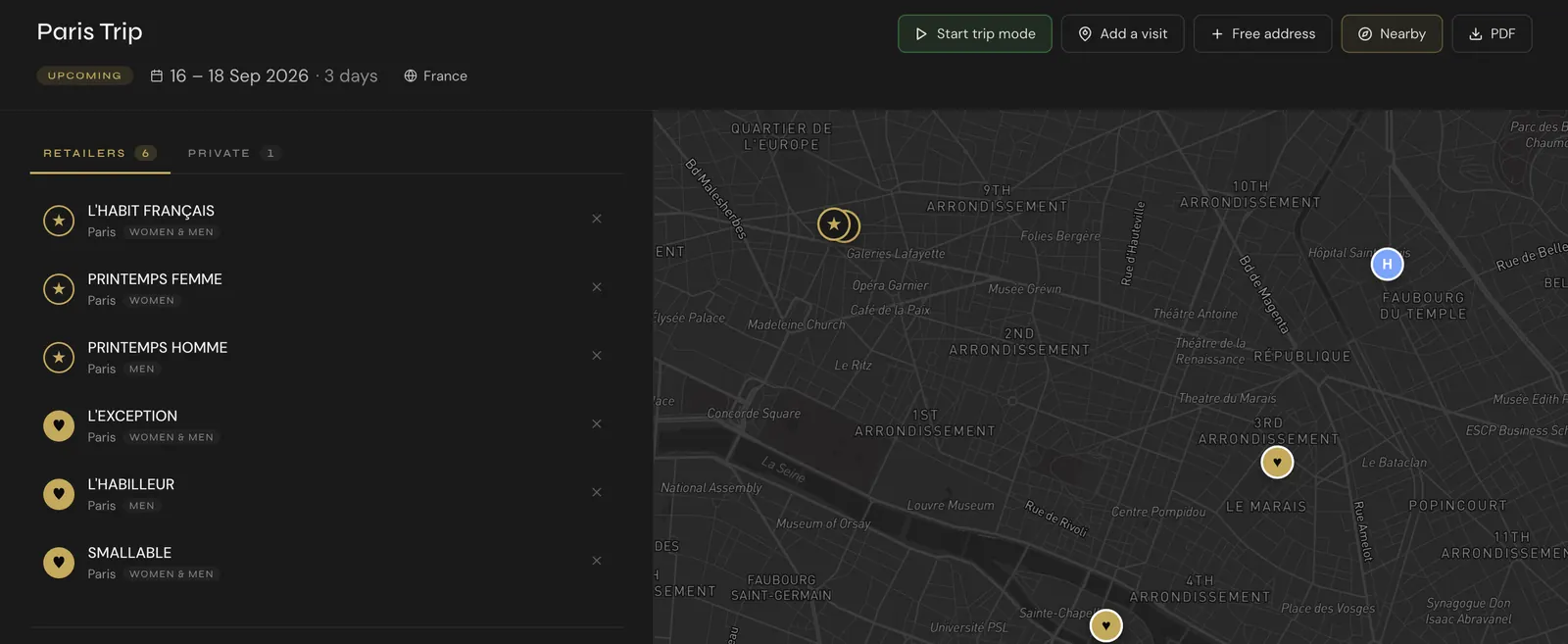Select the star map pin near Galeries Lafayette
Screen dimensions: 1568x644
(834, 224)
